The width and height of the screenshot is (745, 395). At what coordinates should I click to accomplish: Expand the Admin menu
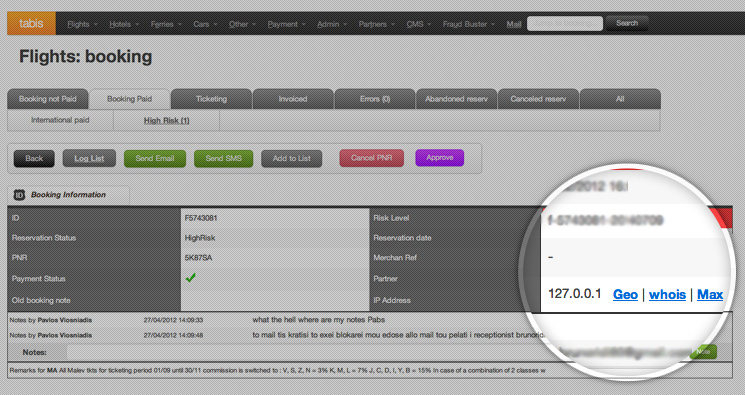point(332,24)
